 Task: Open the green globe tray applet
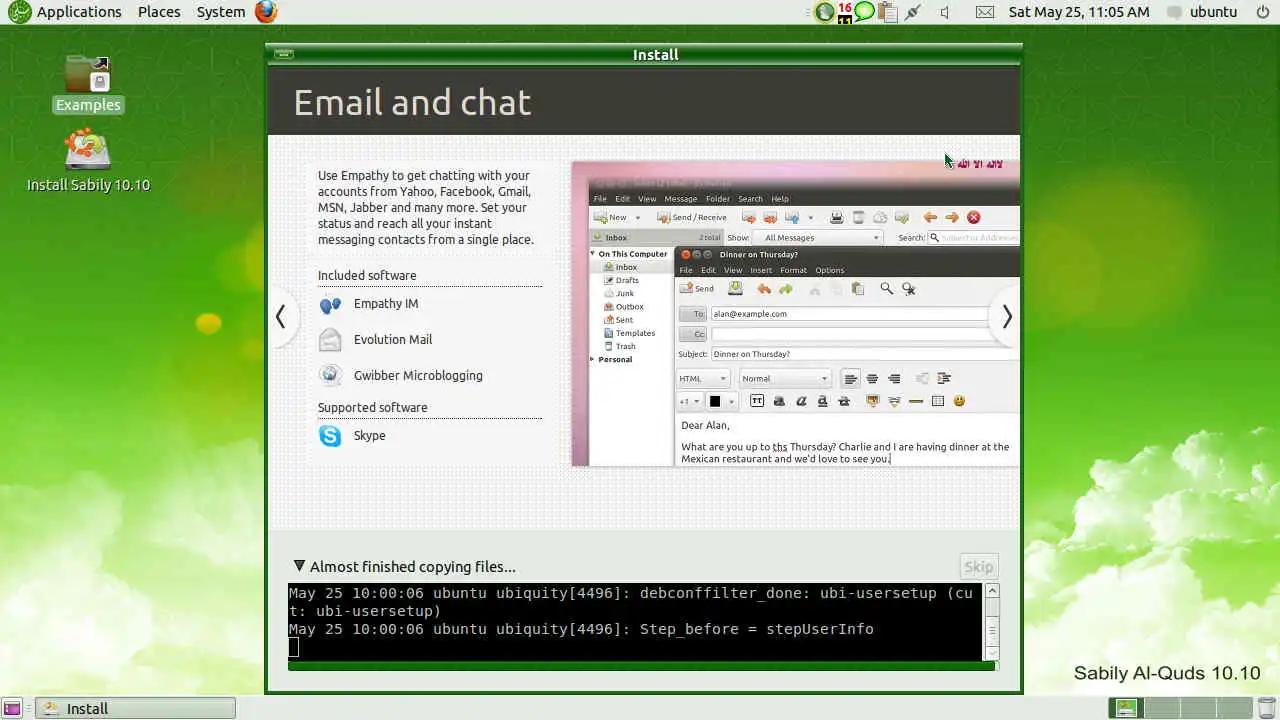[x=824, y=12]
